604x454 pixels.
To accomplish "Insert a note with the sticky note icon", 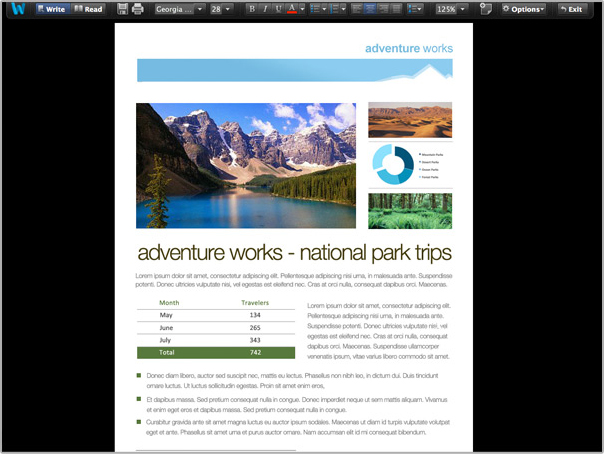I will 485,9.
